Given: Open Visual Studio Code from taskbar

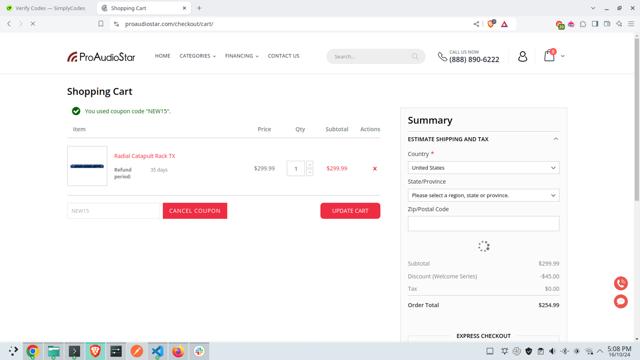Looking at the screenshot, I should (x=158, y=351).
